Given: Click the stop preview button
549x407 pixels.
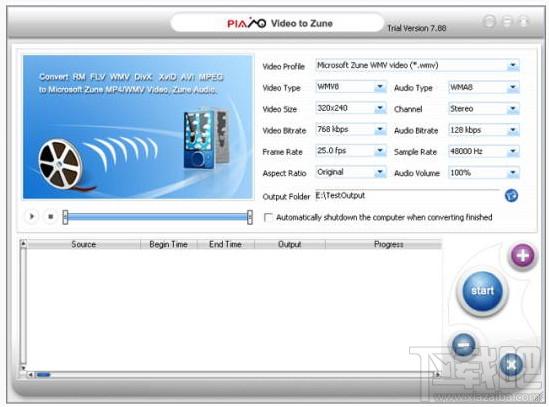Looking at the screenshot, I should (x=50, y=216).
